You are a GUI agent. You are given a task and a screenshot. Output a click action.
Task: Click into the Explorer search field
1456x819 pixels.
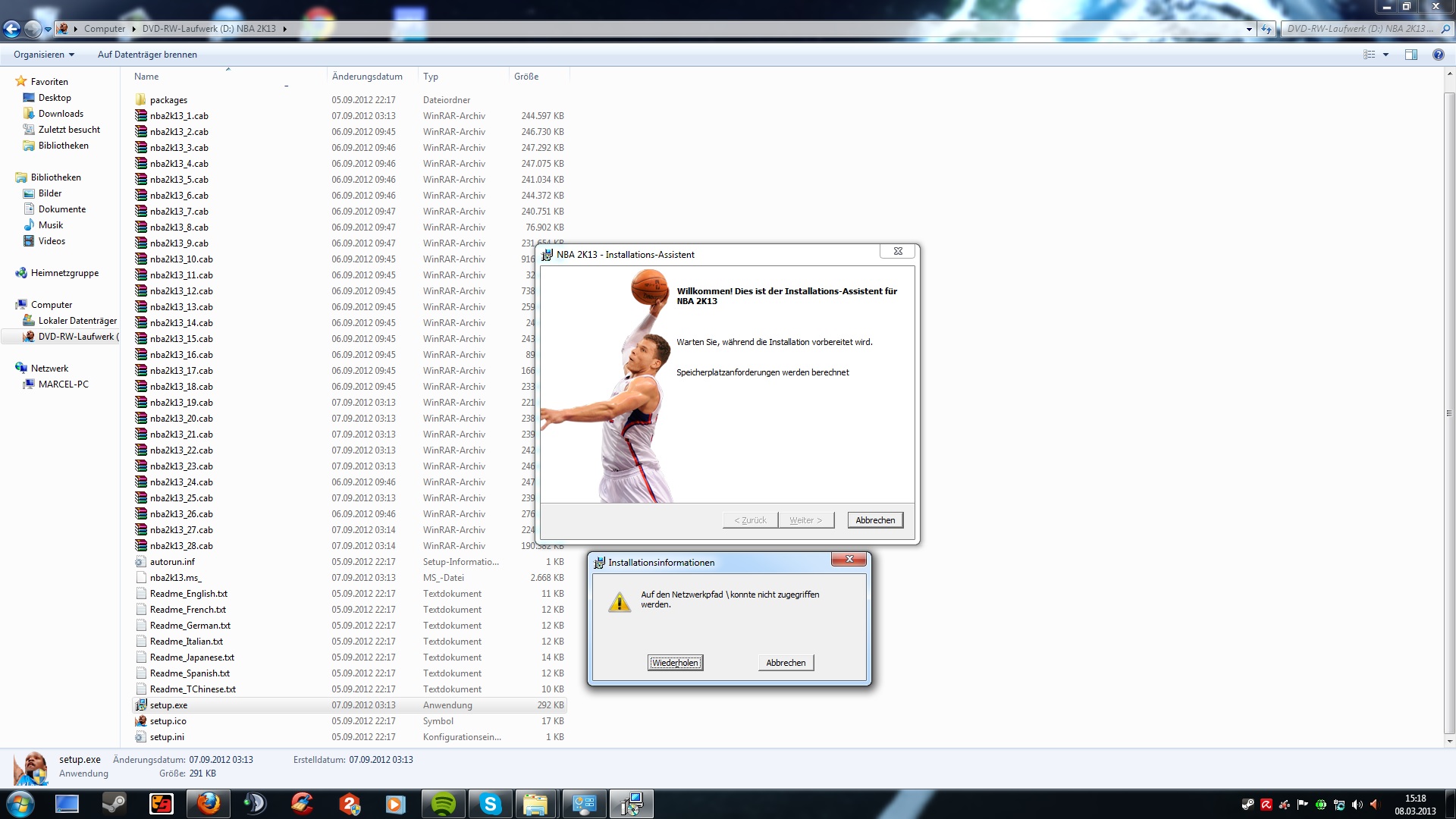[x=1357, y=29]
